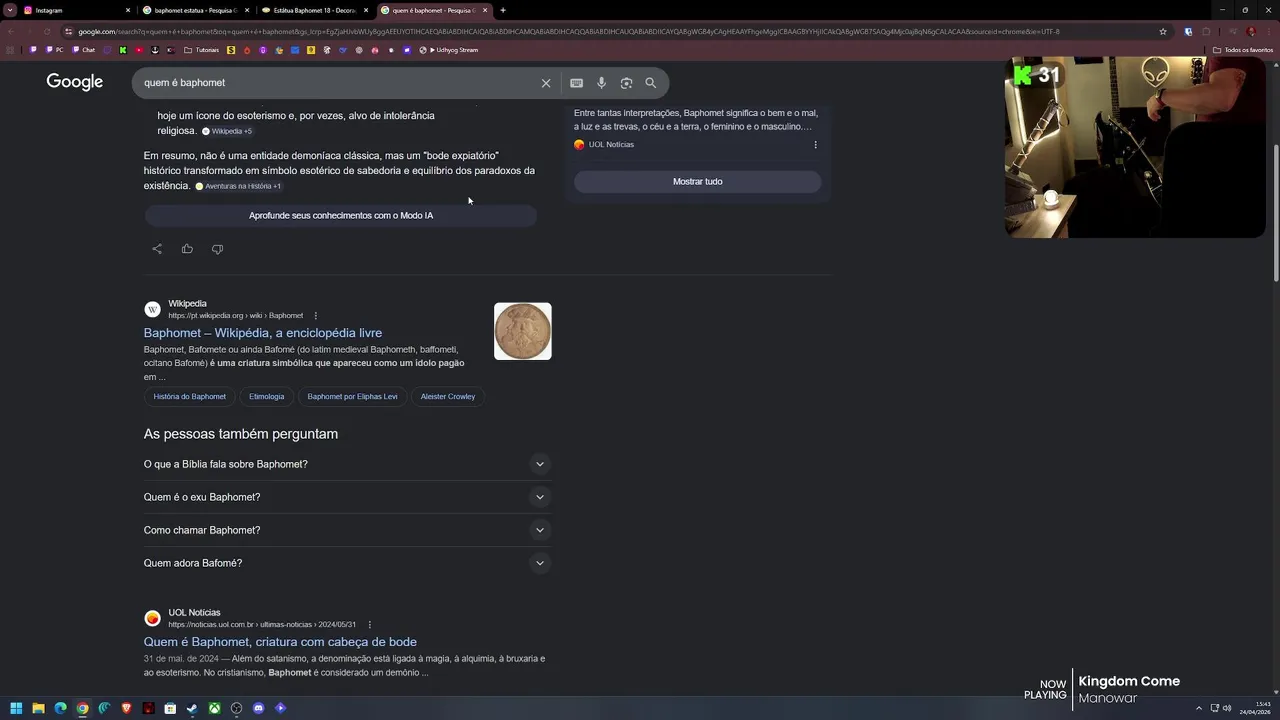Open Discord from the taskbar
Viewport: 1280px width, 720px height.
click(x=258, y=708)
